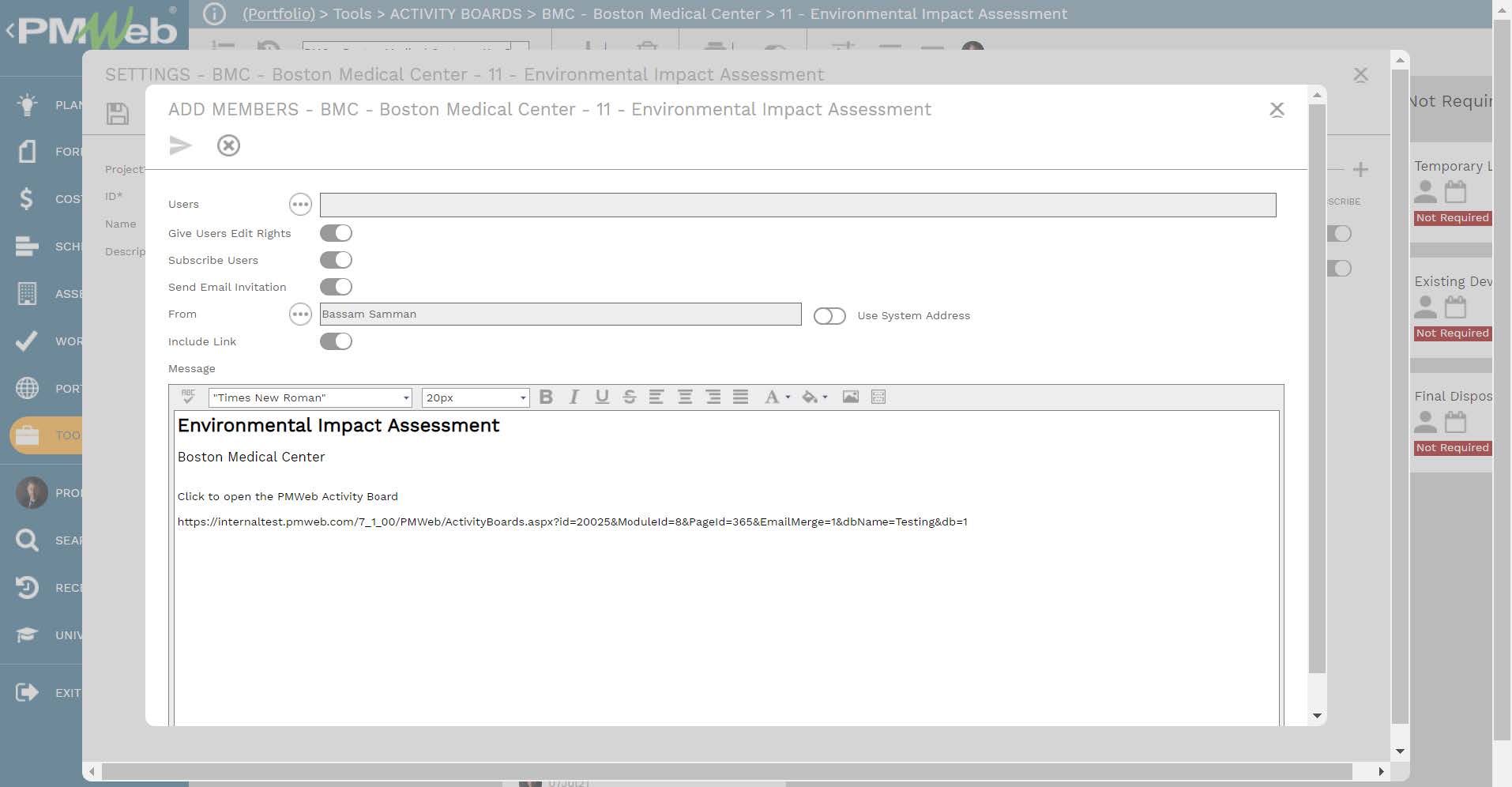1512x787 pixels.
Task: Open the Users picker ellipsis button
Action: click(x=300, y=205)
